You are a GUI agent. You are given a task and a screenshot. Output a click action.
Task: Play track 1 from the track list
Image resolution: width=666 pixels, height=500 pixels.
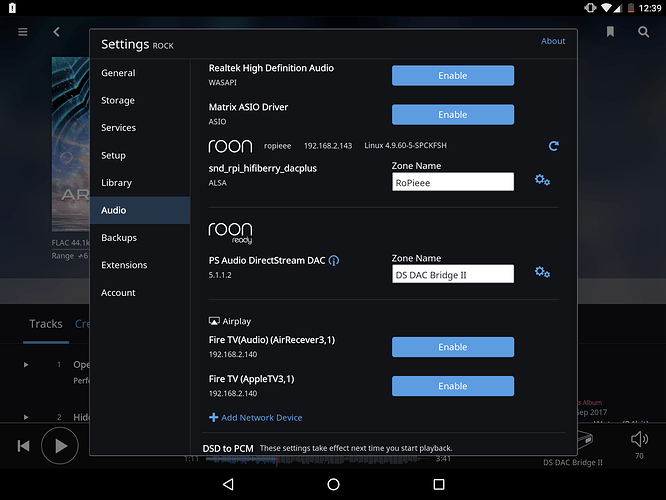coord(26,364)
